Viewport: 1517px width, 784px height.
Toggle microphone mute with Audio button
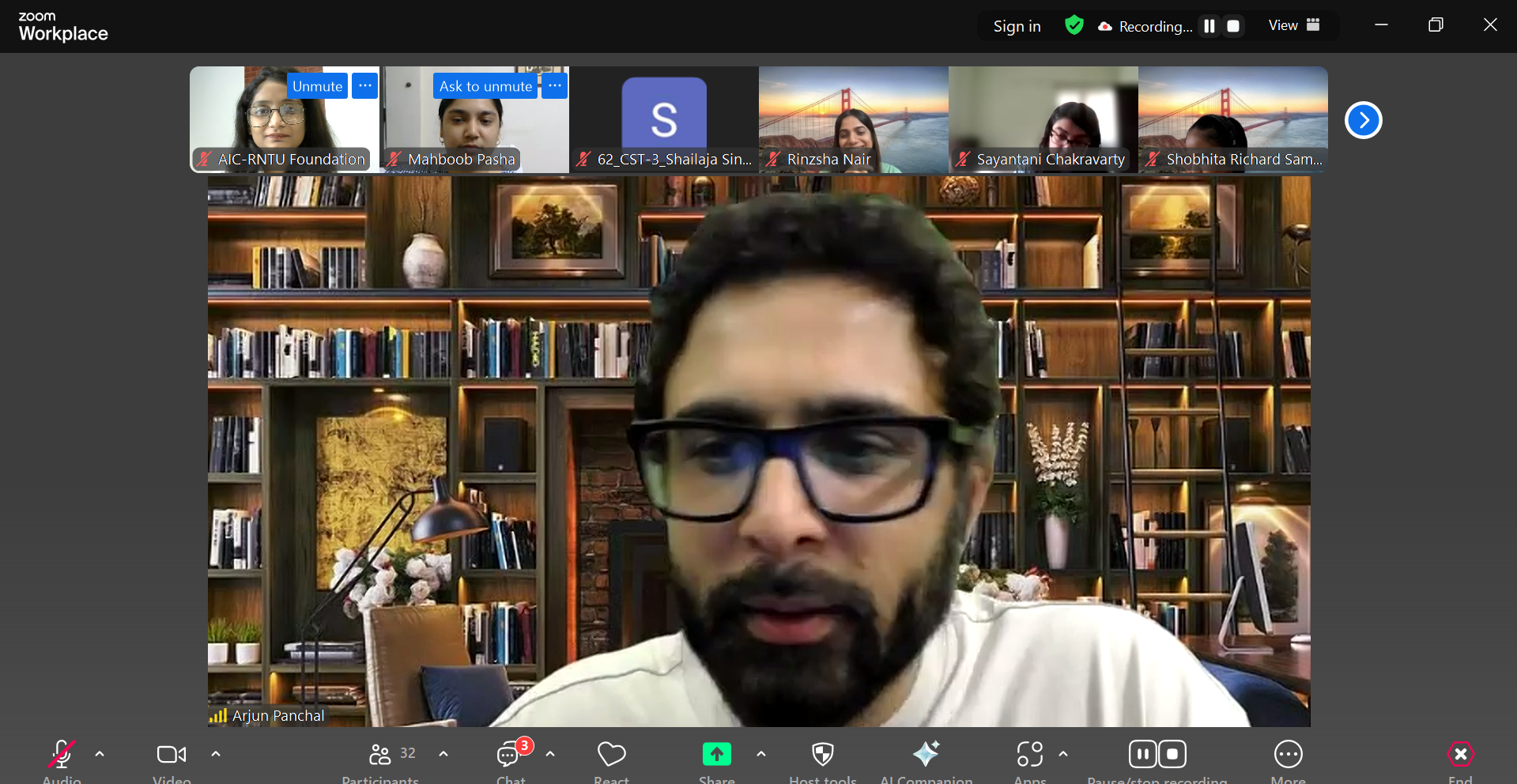(62, 755)
